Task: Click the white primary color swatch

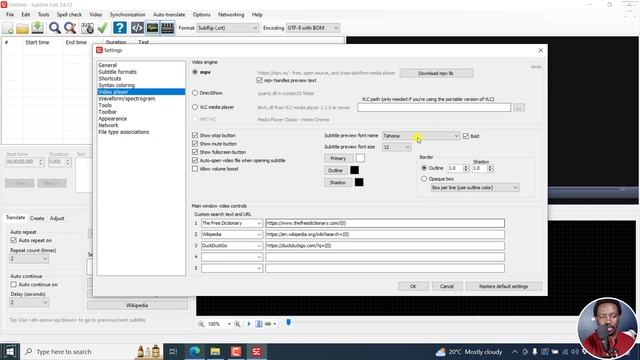Action: pyautogui.click(x=360, y=158)
